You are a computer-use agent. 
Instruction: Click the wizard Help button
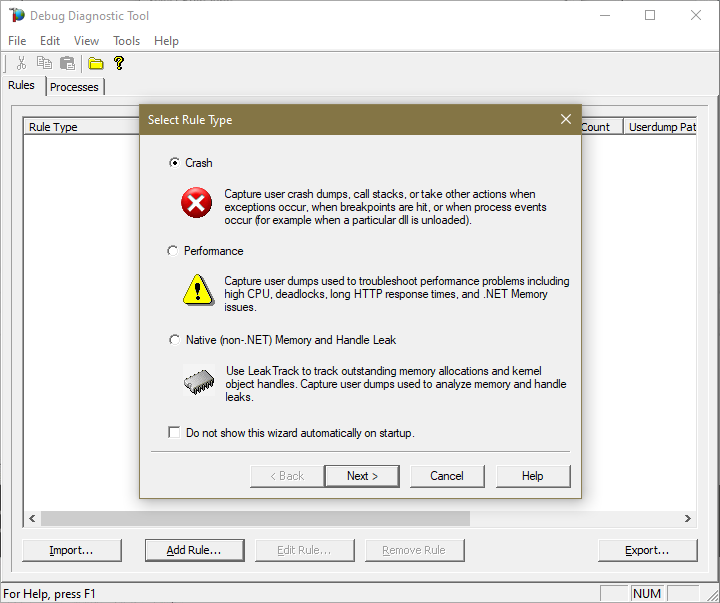pyautogui.click(x=533, y=476)
